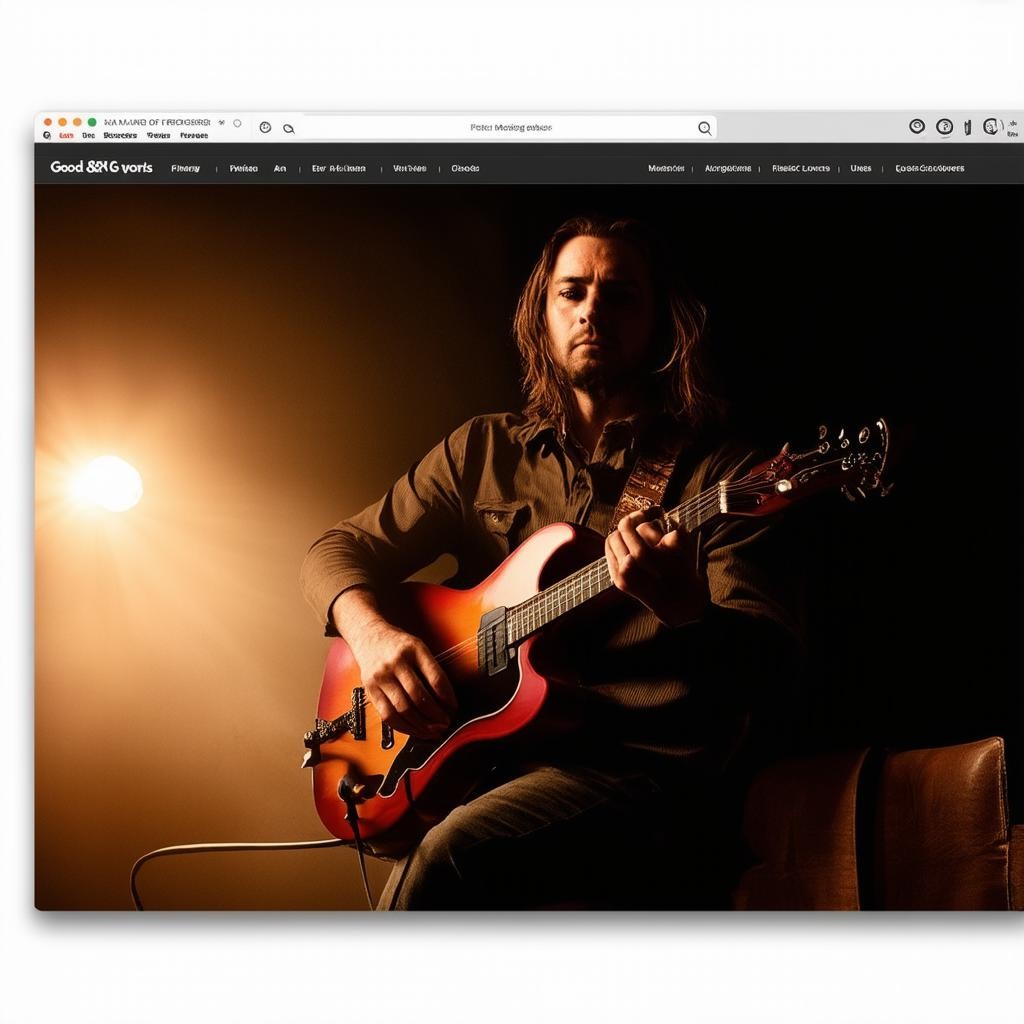Image resolution: width=1024 pixels, height=1024 pixels.
Task: Click the smiley-face icon left of address bar
Action: point(265,127)
